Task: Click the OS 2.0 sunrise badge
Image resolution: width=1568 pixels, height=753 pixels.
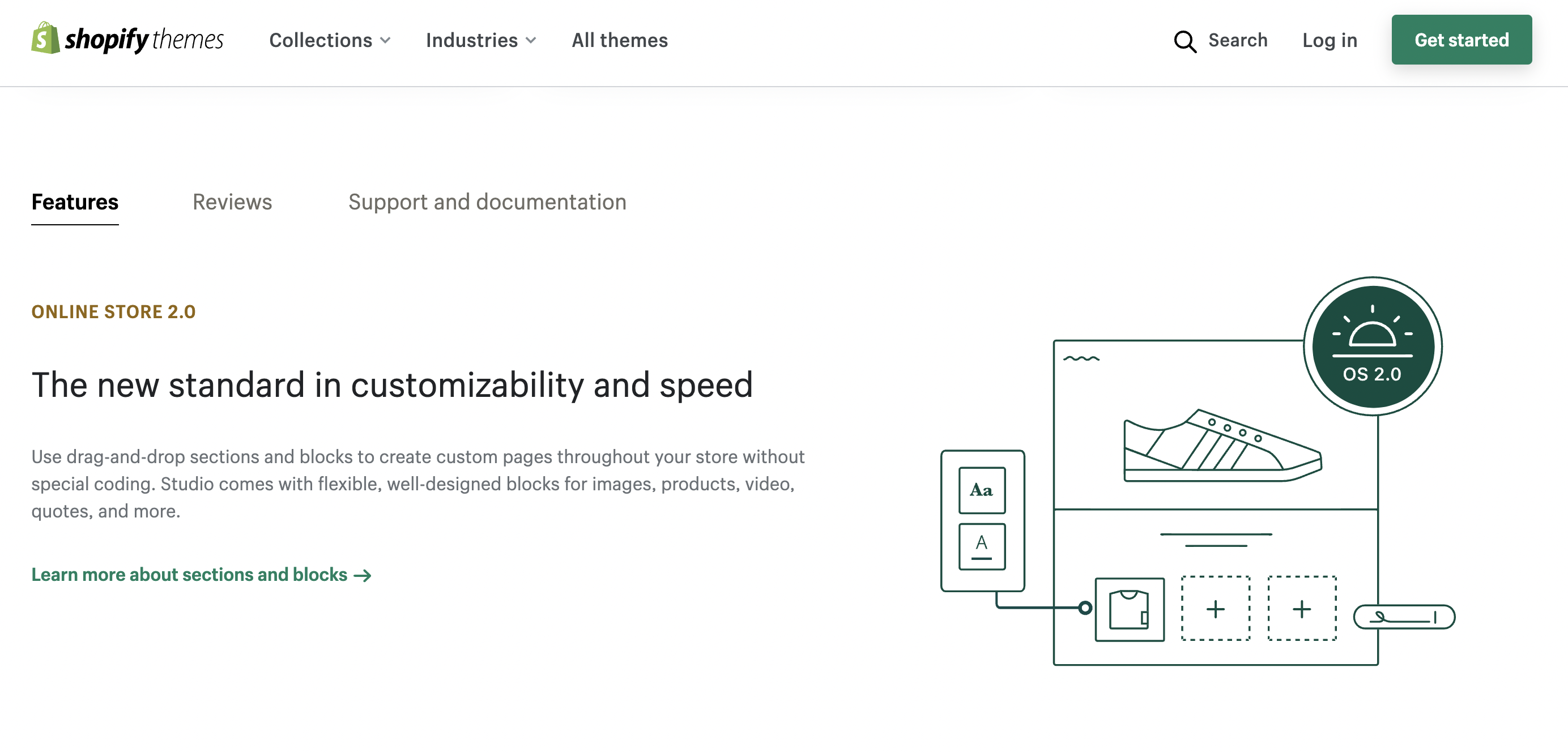Action: [1372, 346]
